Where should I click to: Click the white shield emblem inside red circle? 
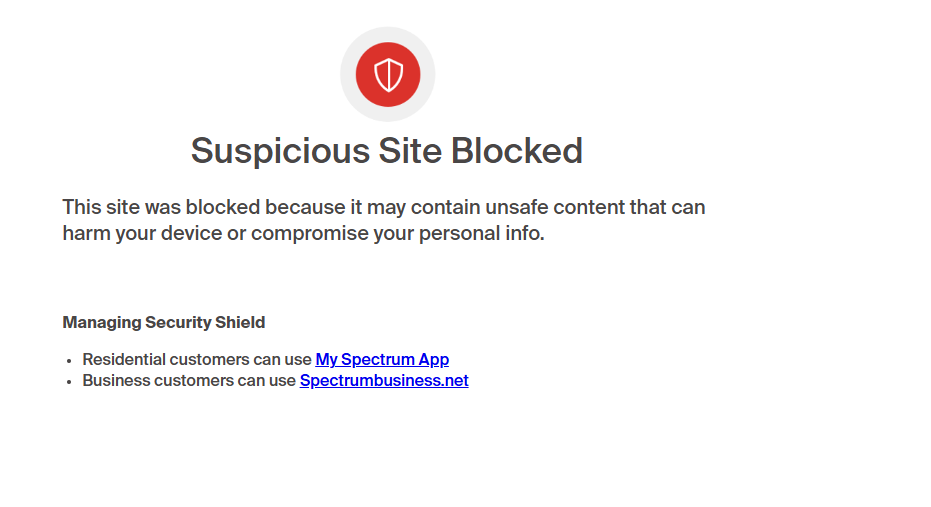388,75
